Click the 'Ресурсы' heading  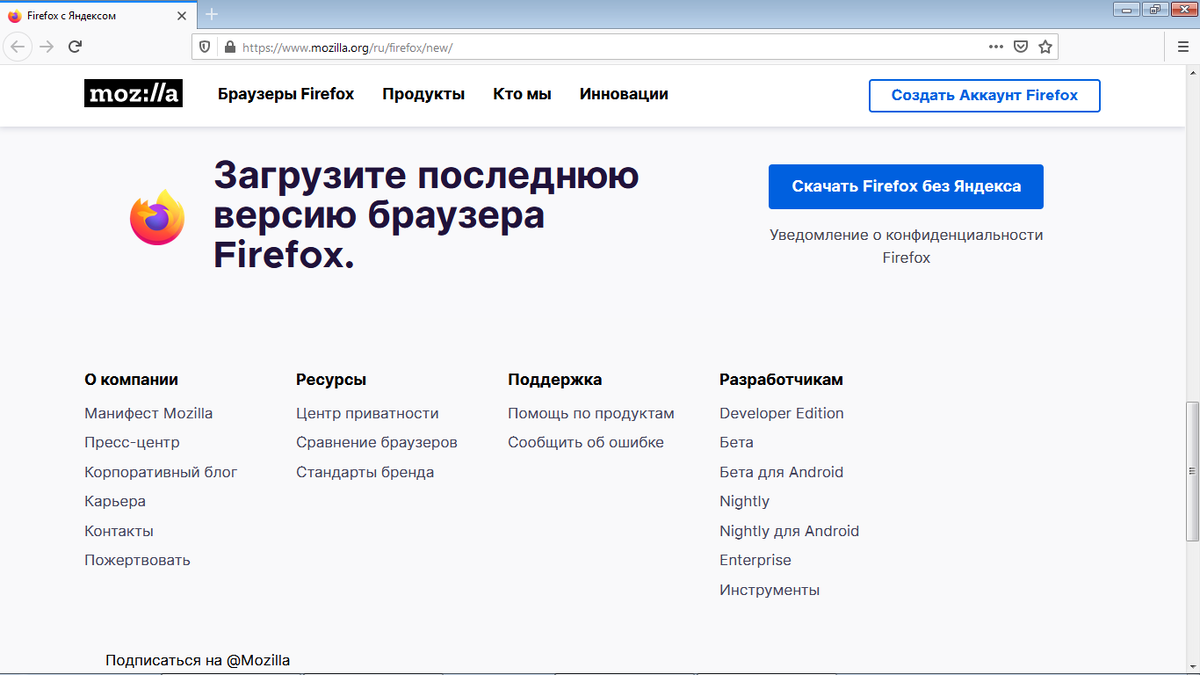331,380
